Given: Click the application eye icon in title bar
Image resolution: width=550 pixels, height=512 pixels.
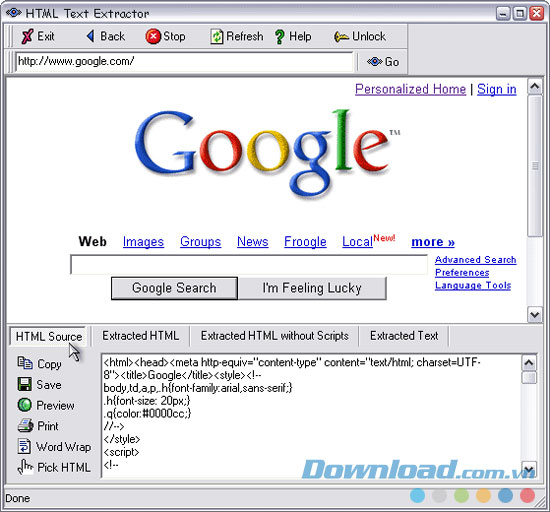Looking at the screenshot, I should coord(13,13).
